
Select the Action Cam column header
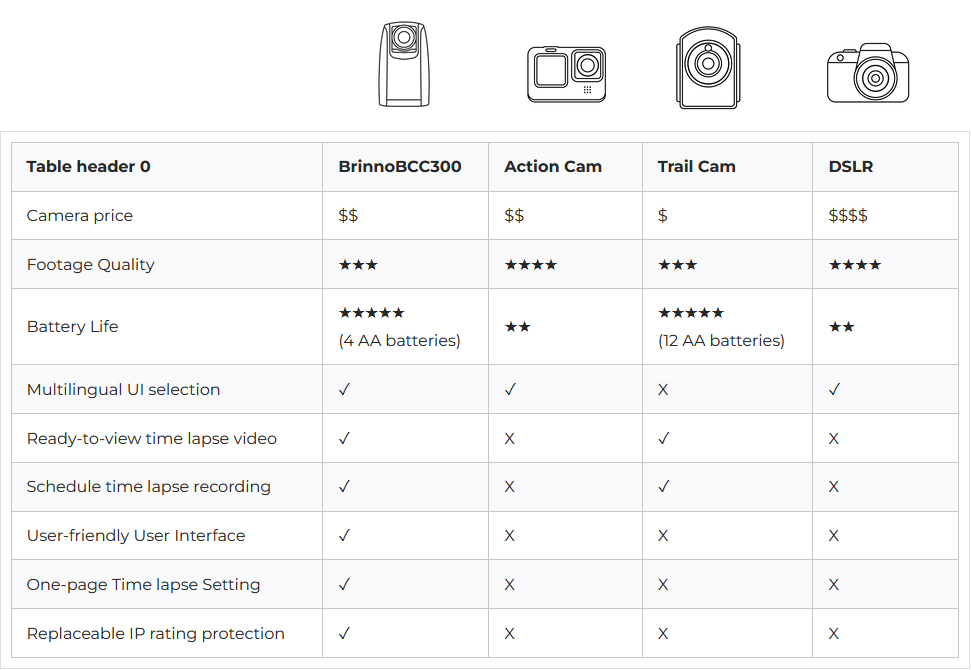pos(553,167)
